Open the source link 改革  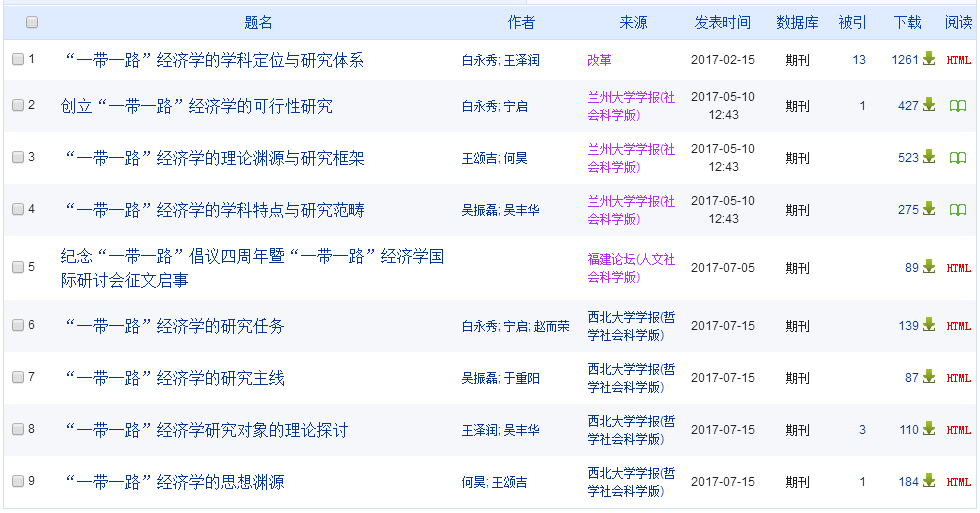[x=599, y=60]
